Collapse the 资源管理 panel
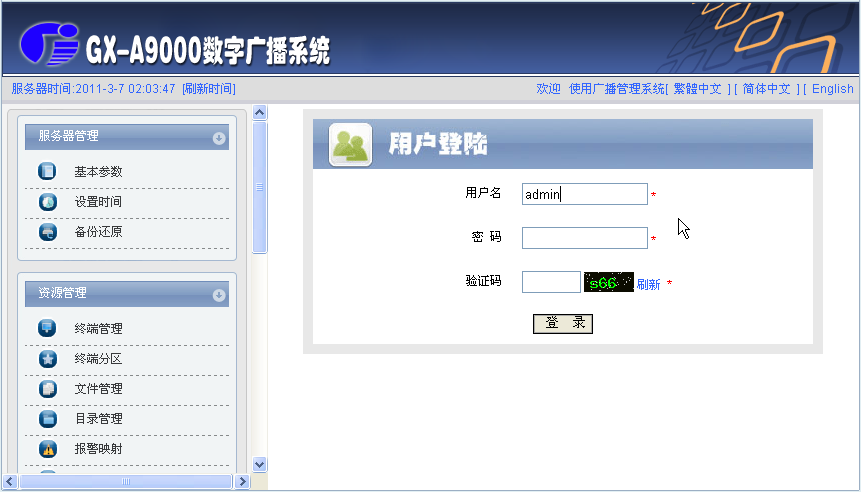 219,295
